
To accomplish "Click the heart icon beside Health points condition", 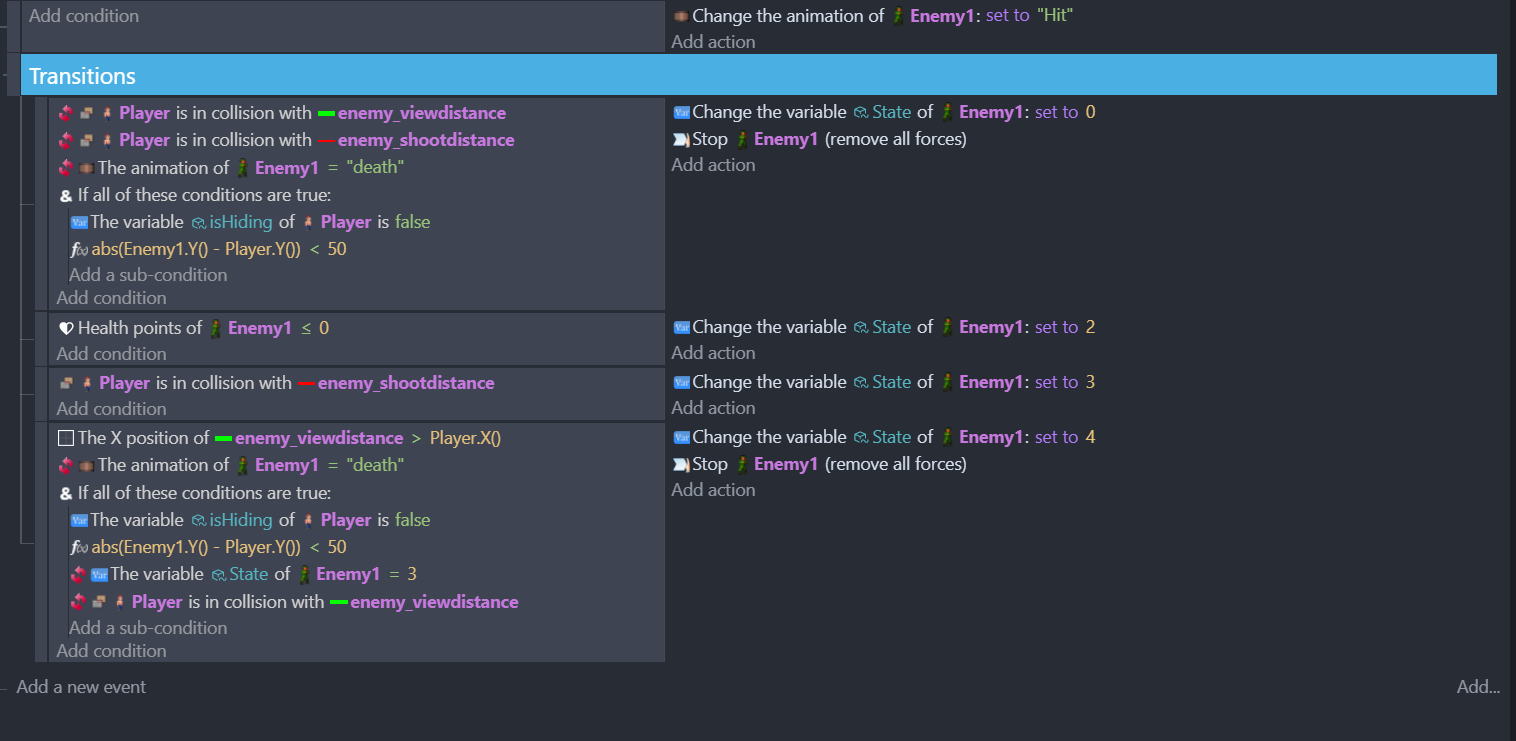I will click(66, 328).
